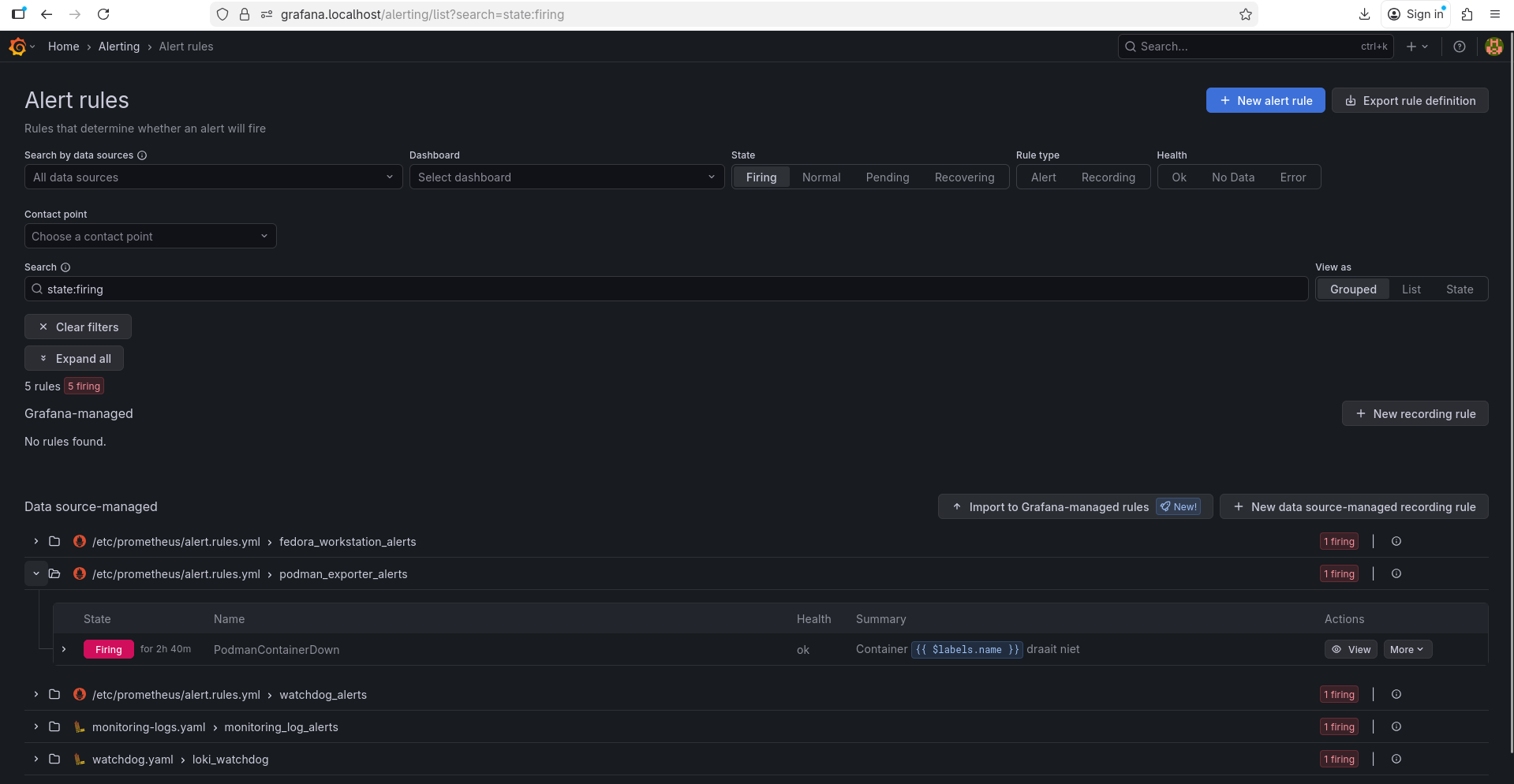Open the Grafana logo menu
This screenshot has width=1514, height=784.
click(x=21, y=47)
